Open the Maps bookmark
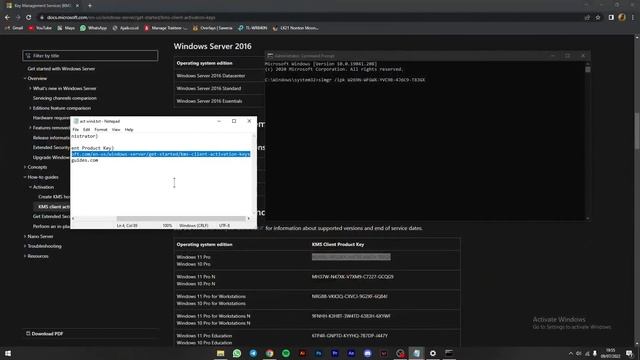This screenshot has width=640, height=360. point(66,28)
